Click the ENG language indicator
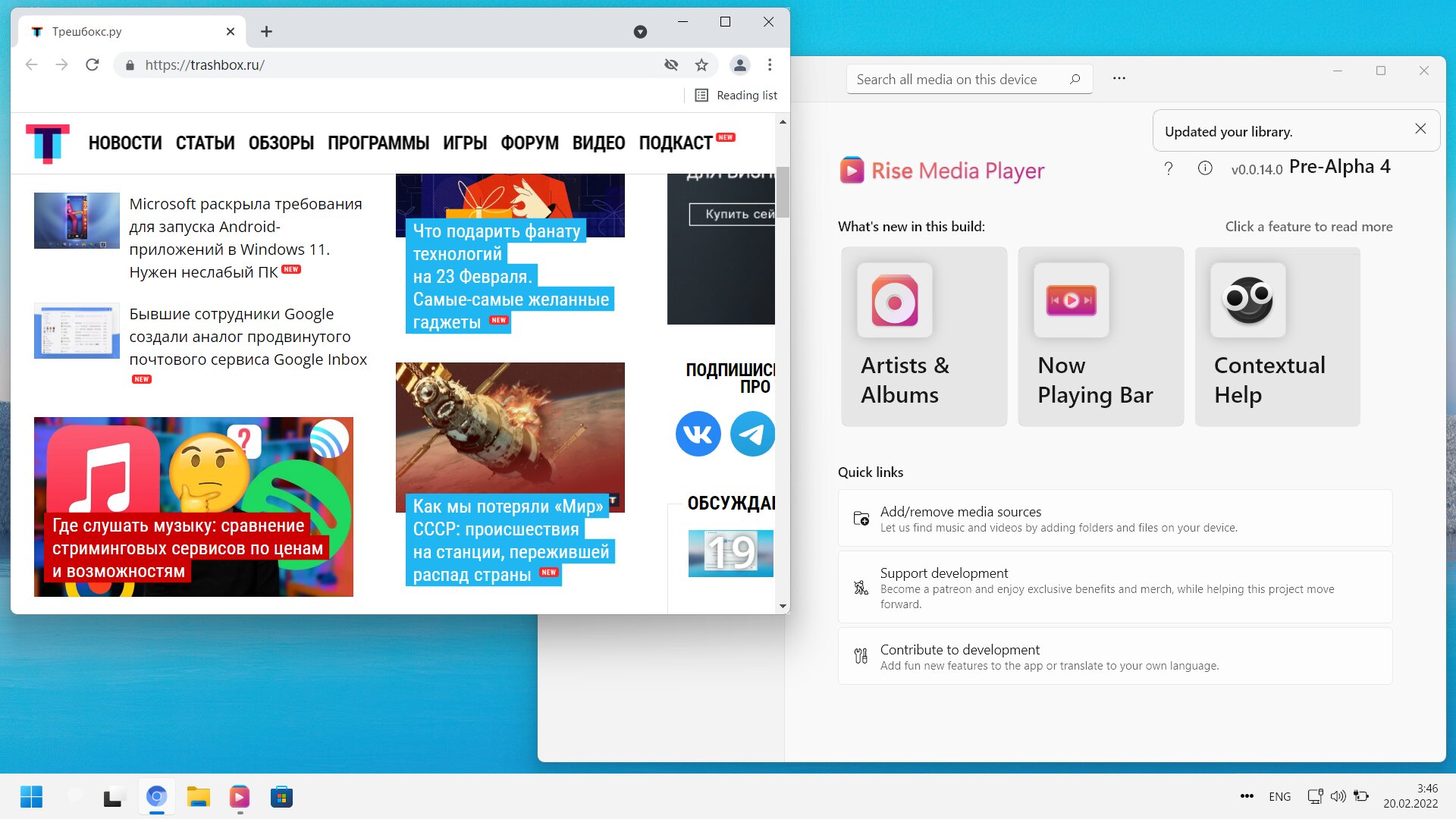Image resolution: width=1456 pixels, height=819 pixels. point(1279,796)
